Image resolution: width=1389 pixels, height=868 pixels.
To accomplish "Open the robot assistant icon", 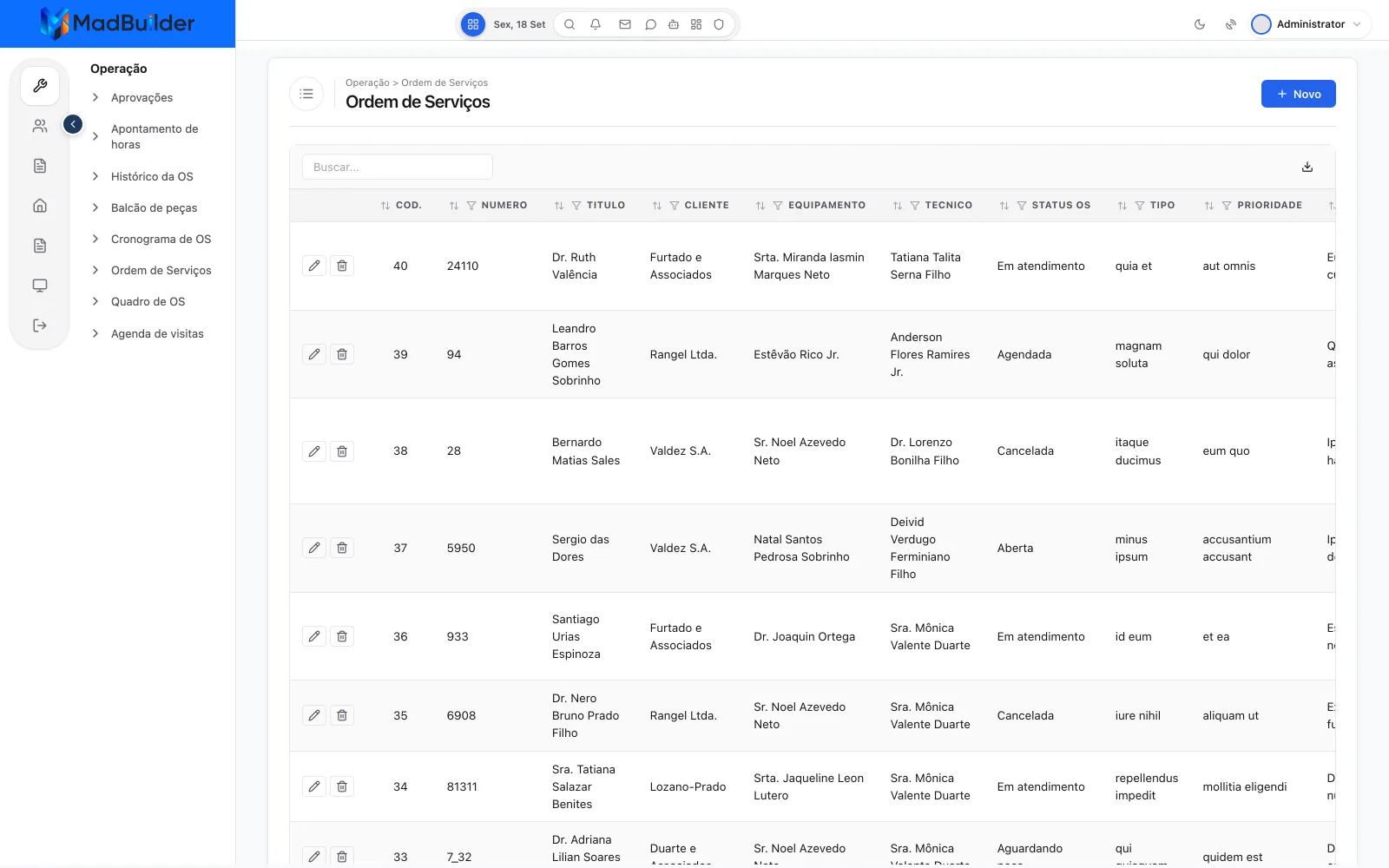I will coord(674,24).
